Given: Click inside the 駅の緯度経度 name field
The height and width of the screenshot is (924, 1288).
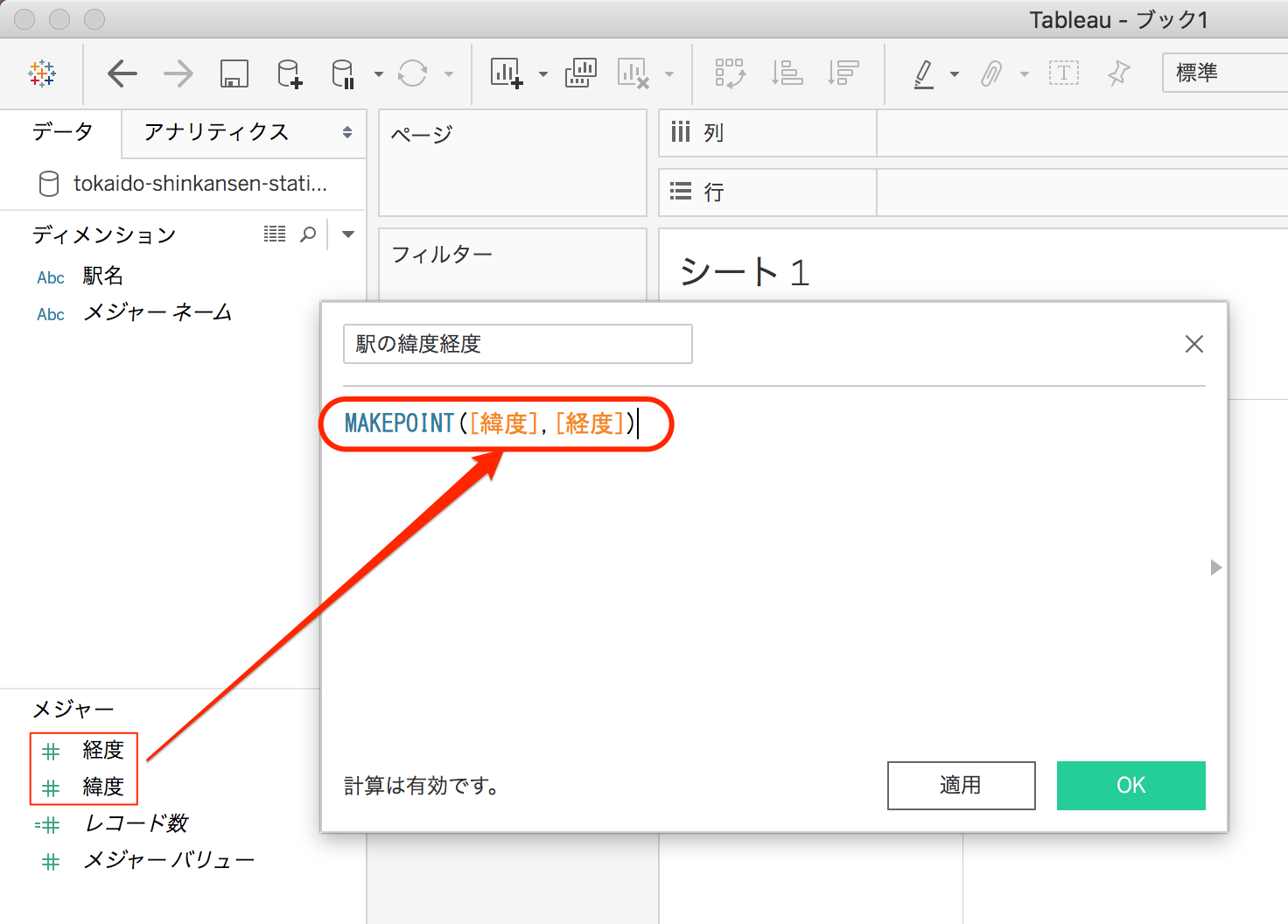Looking at the screenshot, I should click(516, 344).
